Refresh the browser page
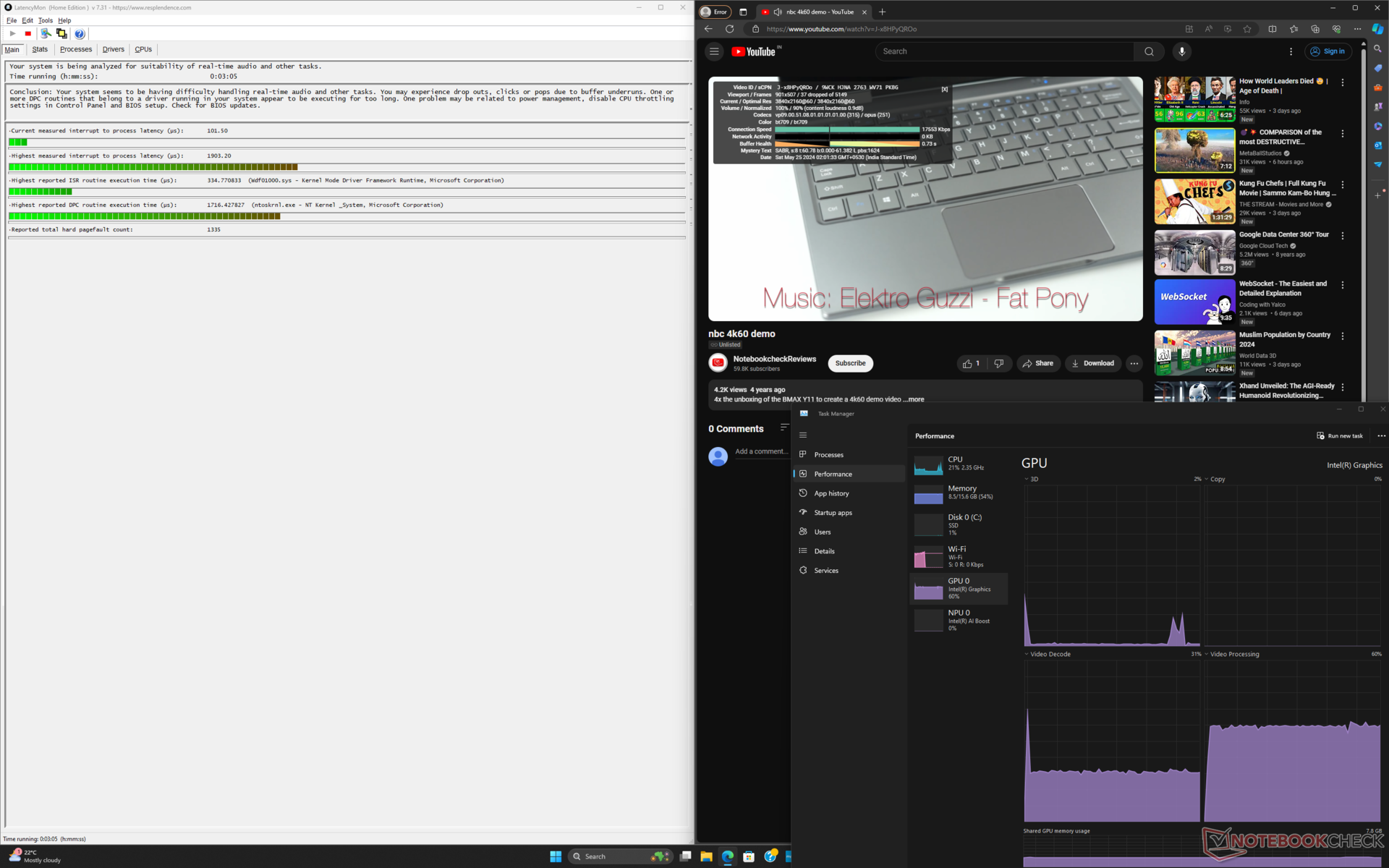 729,29
